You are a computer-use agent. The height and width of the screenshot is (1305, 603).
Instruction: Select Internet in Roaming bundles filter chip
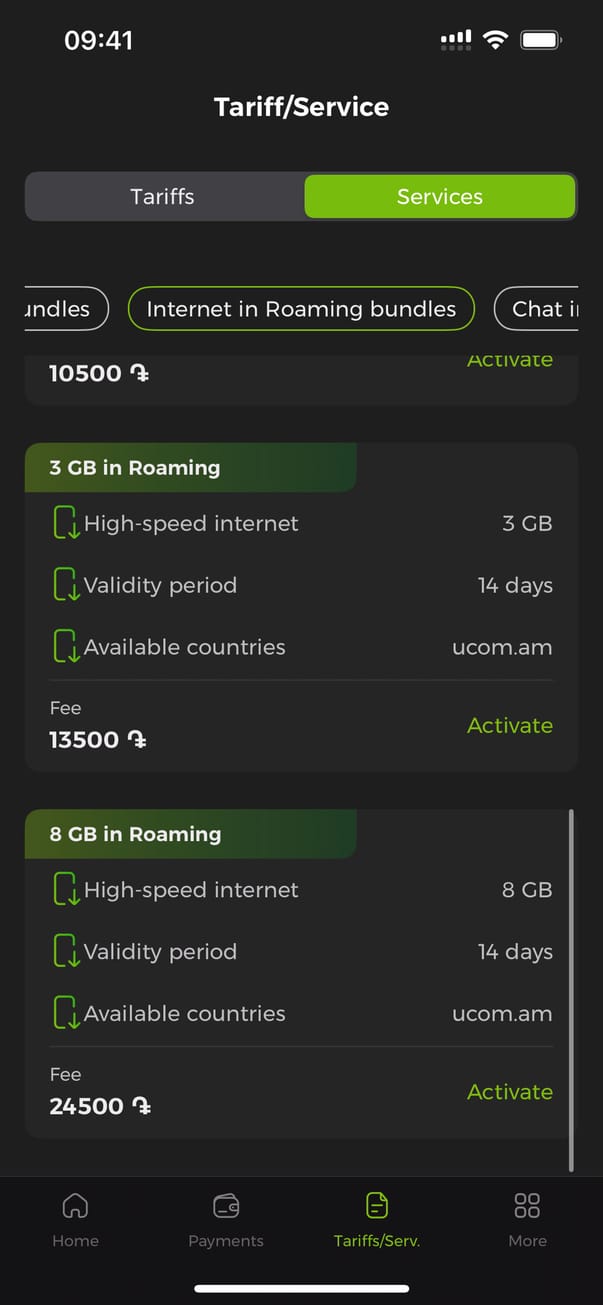(301, 309)
